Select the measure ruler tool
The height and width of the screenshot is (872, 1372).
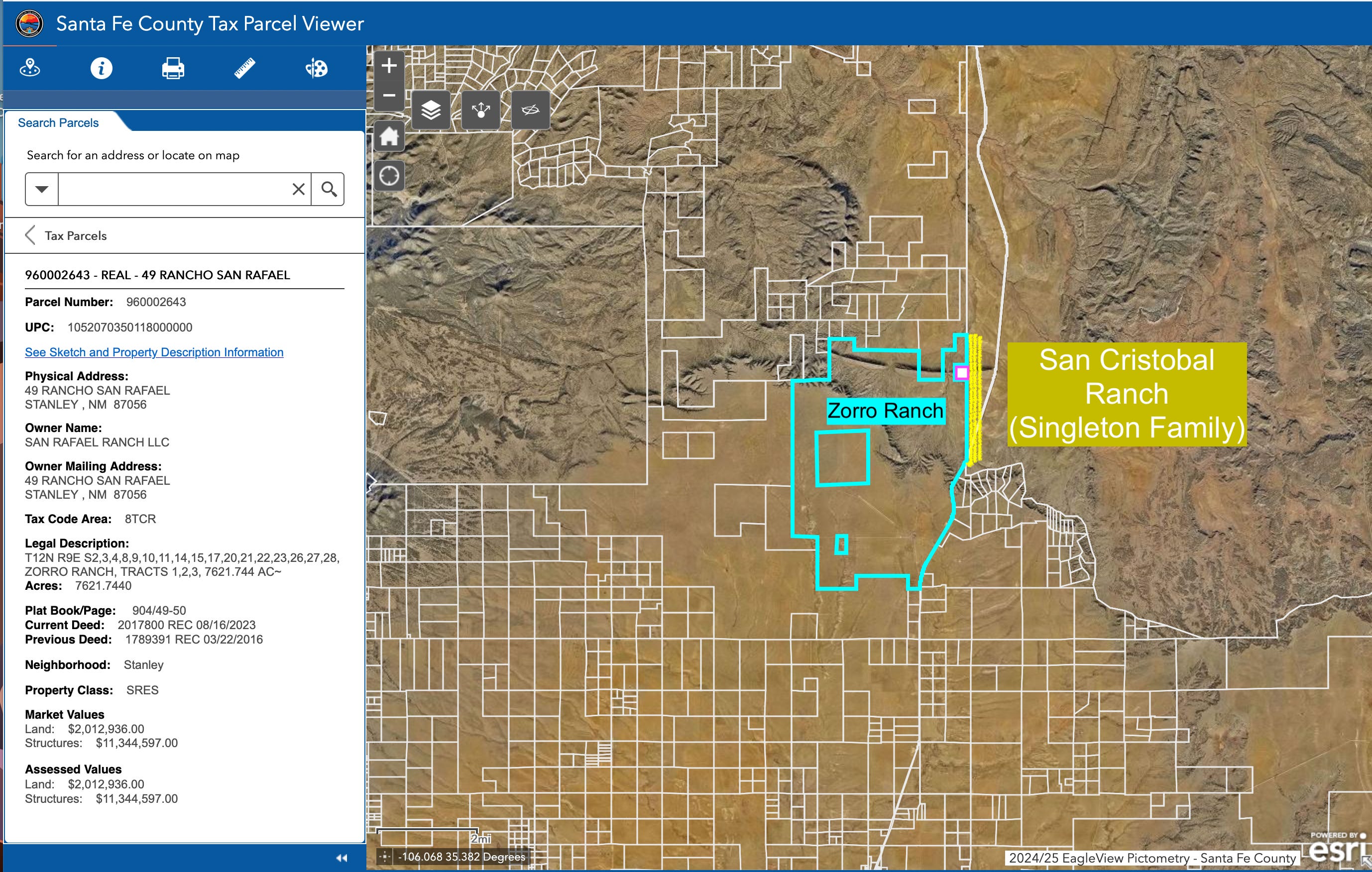click(x=245, y=68)
